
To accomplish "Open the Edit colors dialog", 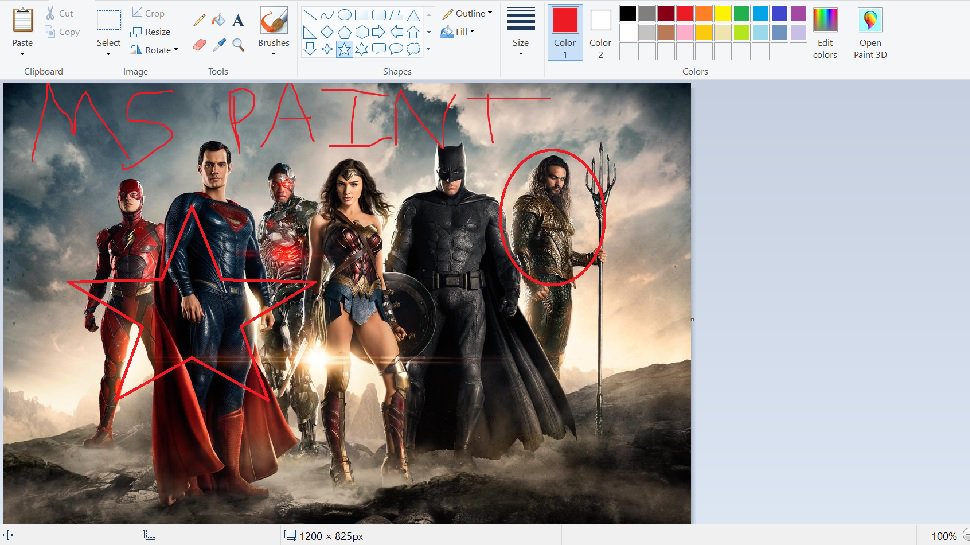I will [825, 33].
